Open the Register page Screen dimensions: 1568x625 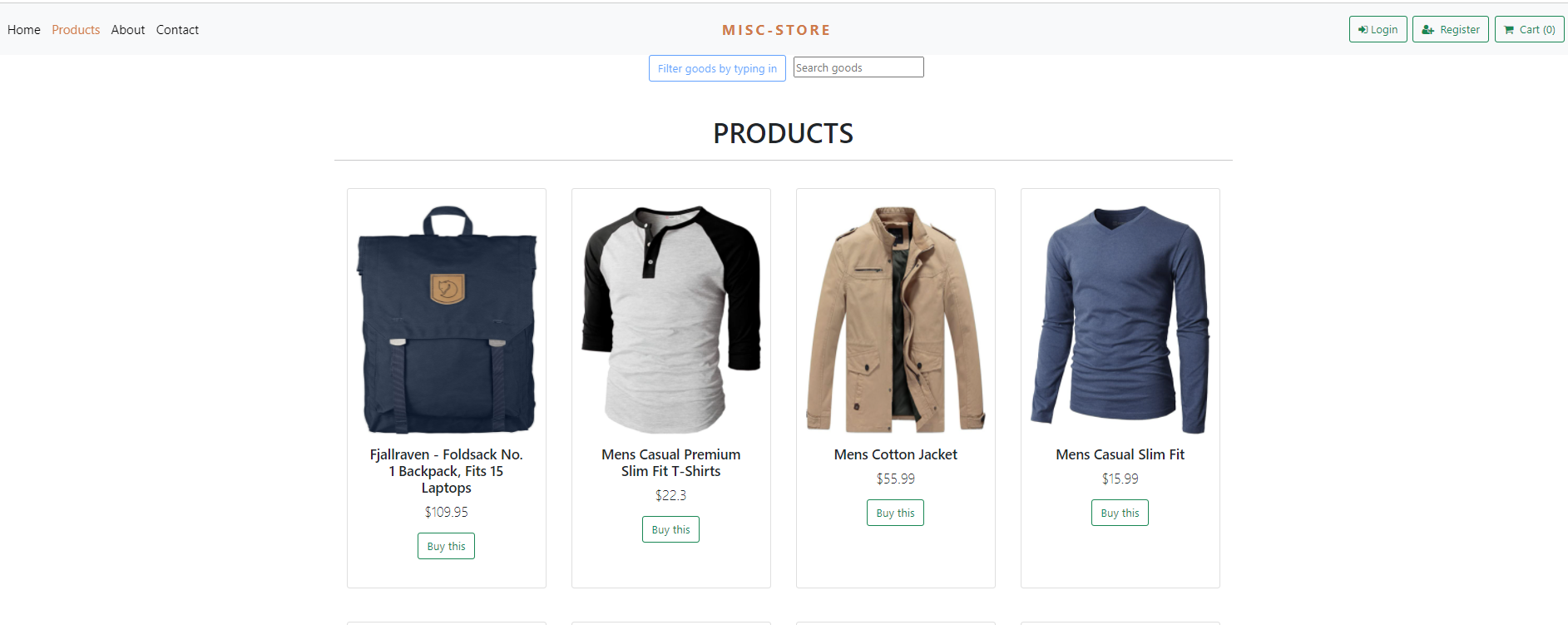pos(1450,30)
